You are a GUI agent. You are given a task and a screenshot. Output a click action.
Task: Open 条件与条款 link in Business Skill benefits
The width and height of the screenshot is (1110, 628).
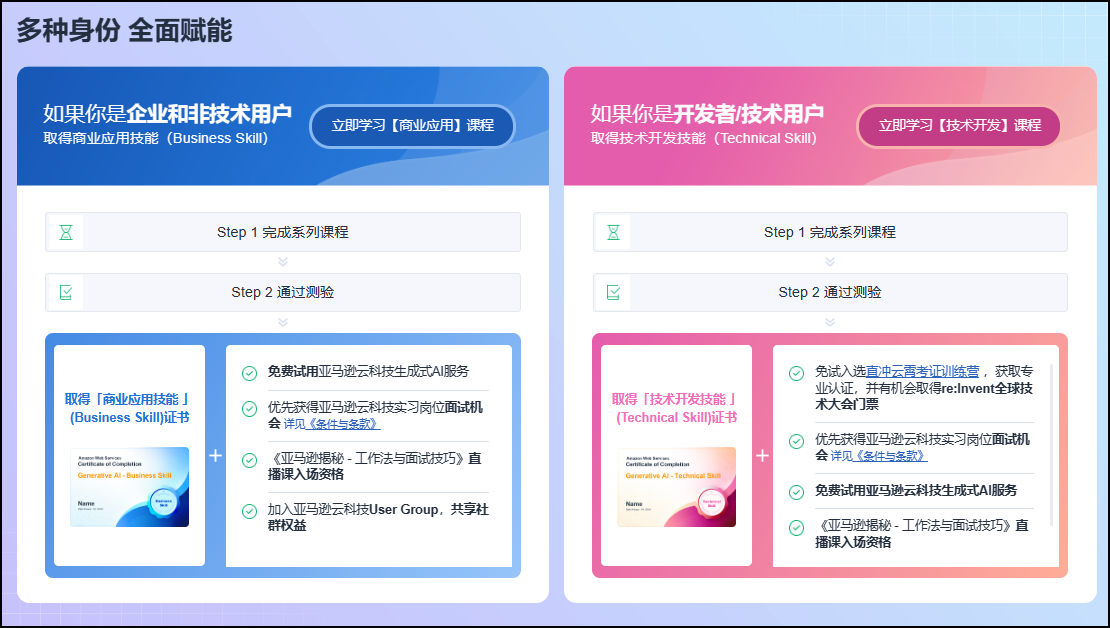click(x=343, y=424)
